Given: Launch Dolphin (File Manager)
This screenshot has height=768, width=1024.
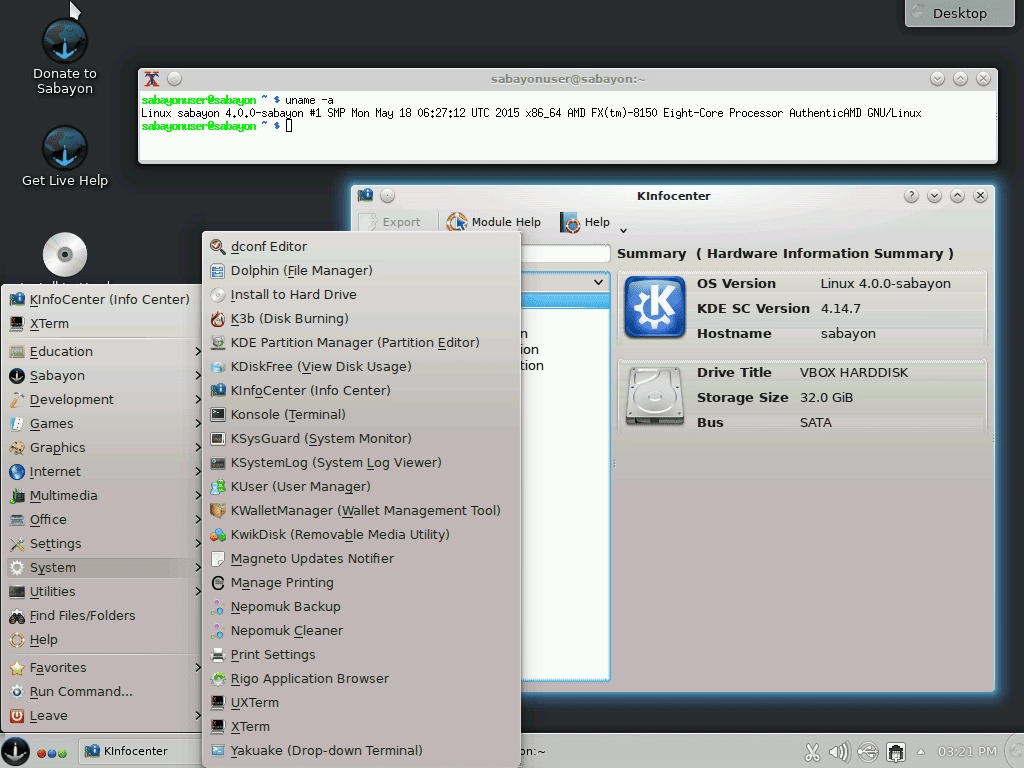Looking at the screenshot, I should coord(361,270).
